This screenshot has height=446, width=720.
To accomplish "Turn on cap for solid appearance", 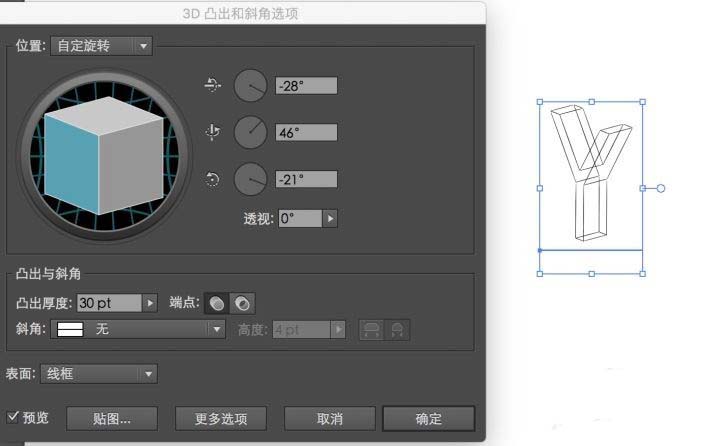I will coord(217,303).
